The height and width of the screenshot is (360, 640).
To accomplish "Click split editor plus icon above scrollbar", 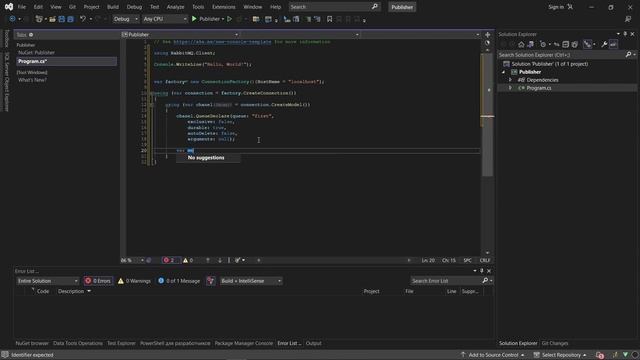I will [x=487, y=35].
